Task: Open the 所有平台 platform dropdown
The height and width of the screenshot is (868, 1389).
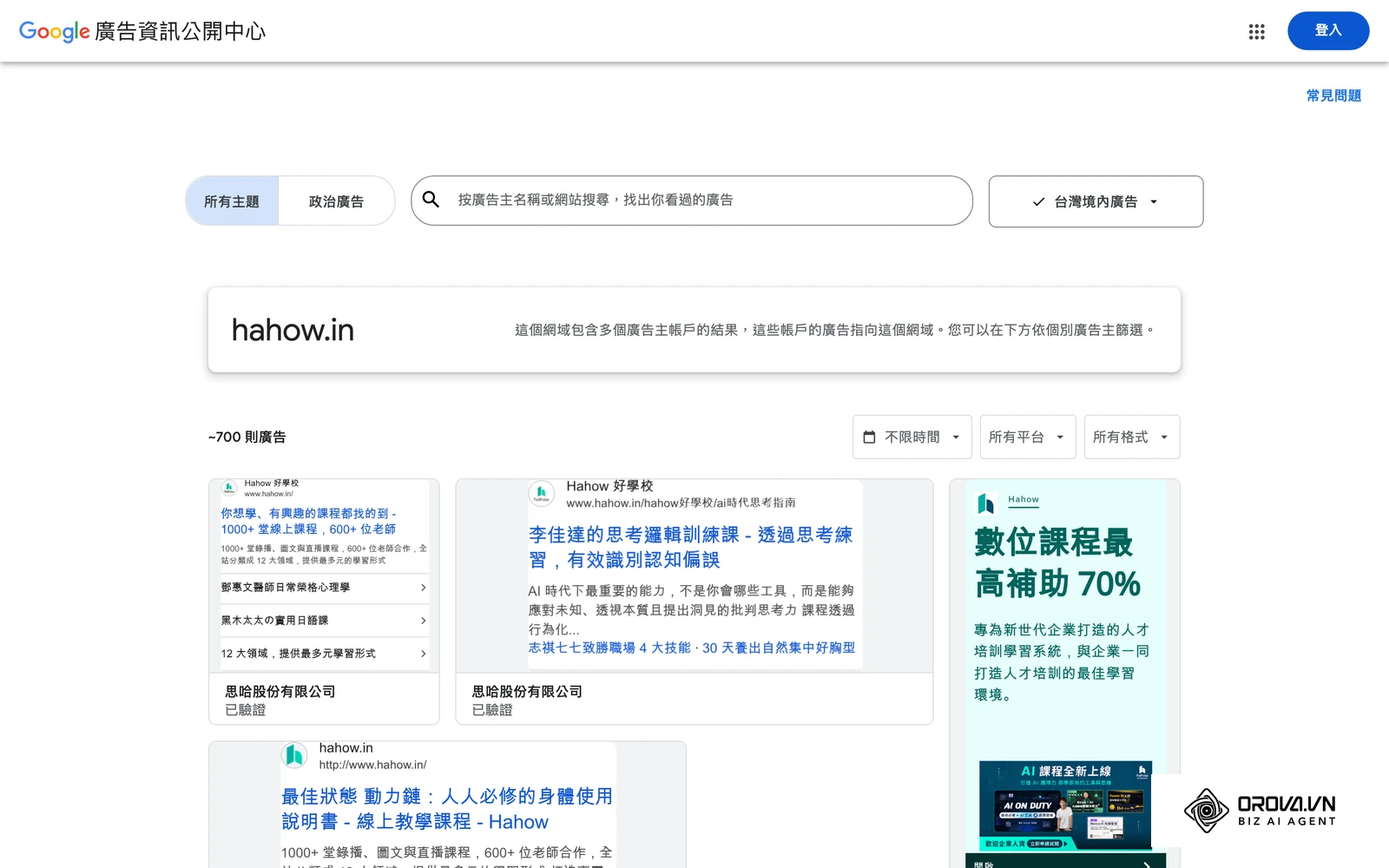Action: click(1028, 437)
